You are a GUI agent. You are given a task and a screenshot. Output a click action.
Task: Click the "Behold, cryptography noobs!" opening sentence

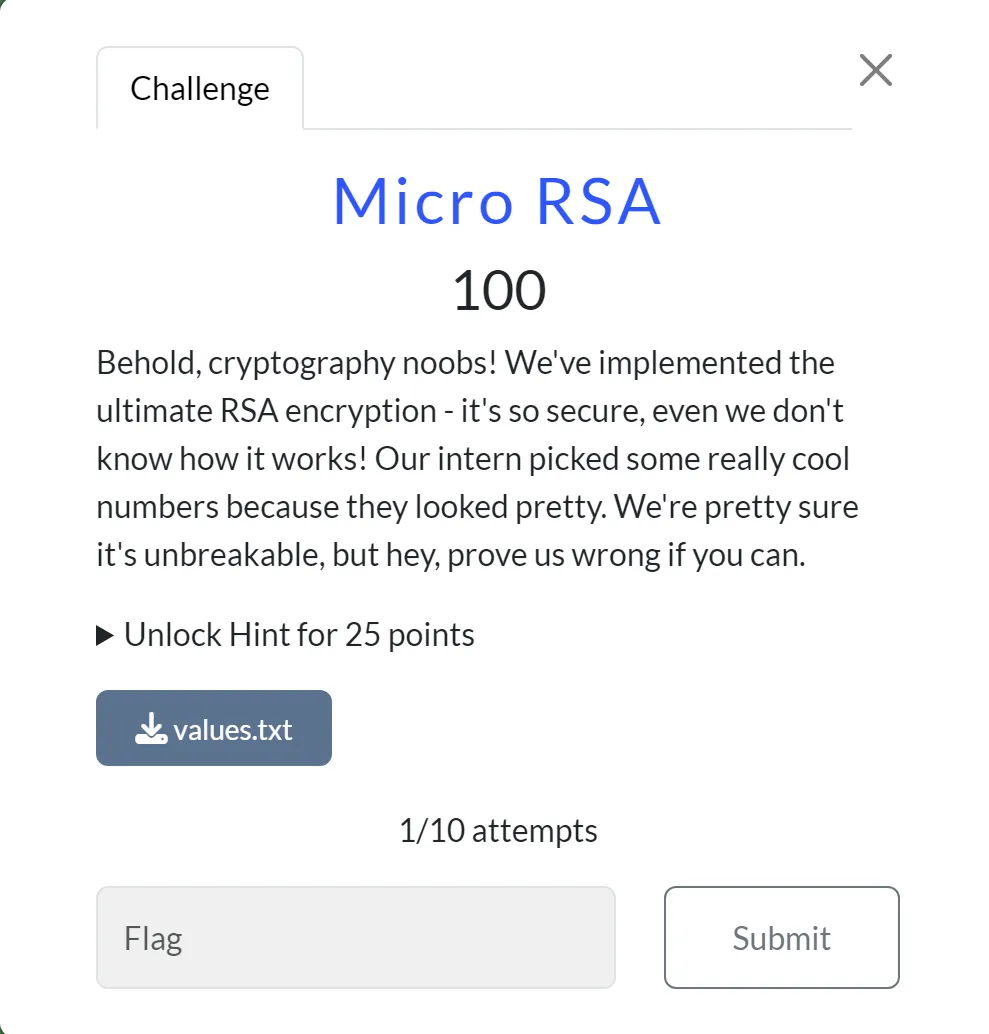(x=298, y=362)
